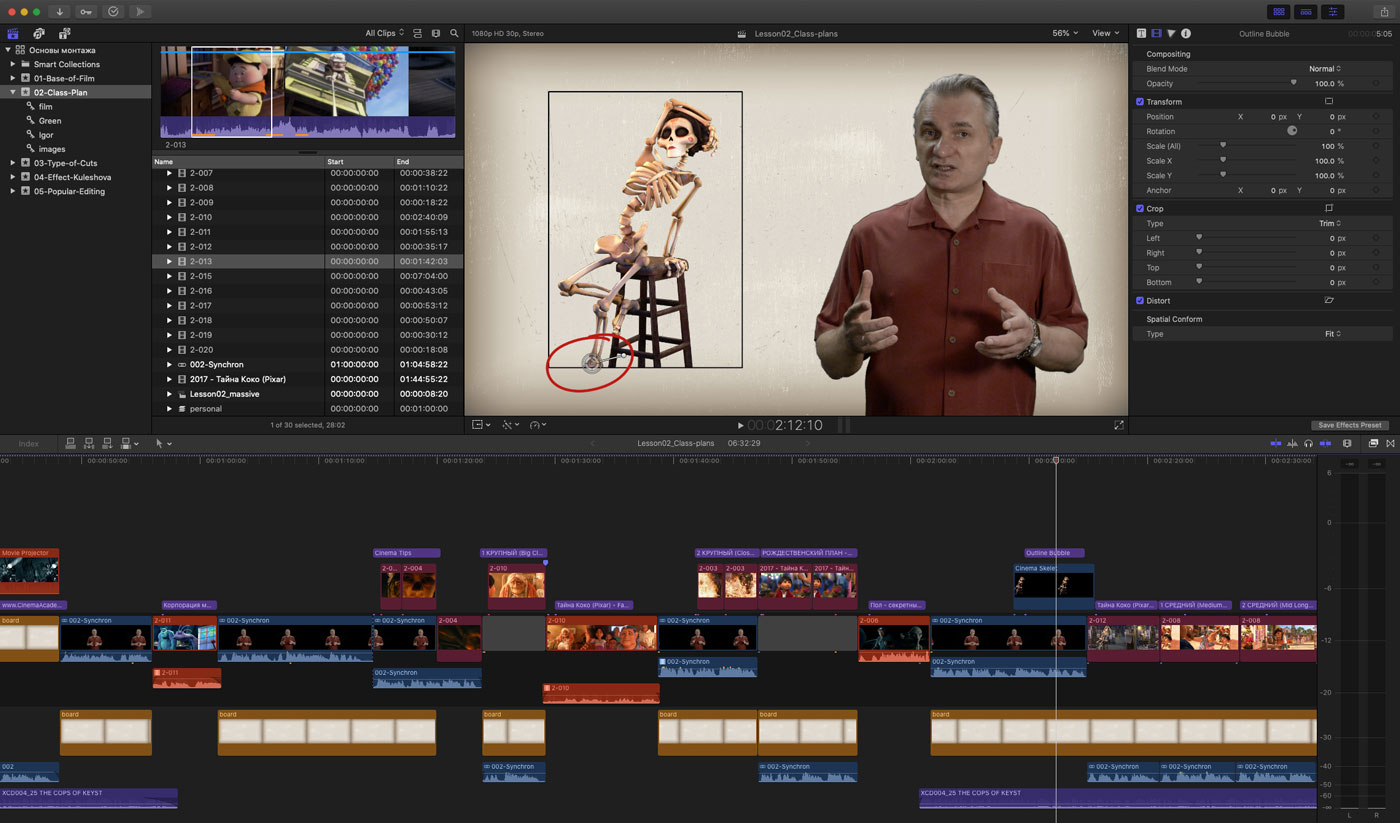Open the Background Tasks checkmark button
The width and height of the screenshot is (1400, 823).
point(113,11)
